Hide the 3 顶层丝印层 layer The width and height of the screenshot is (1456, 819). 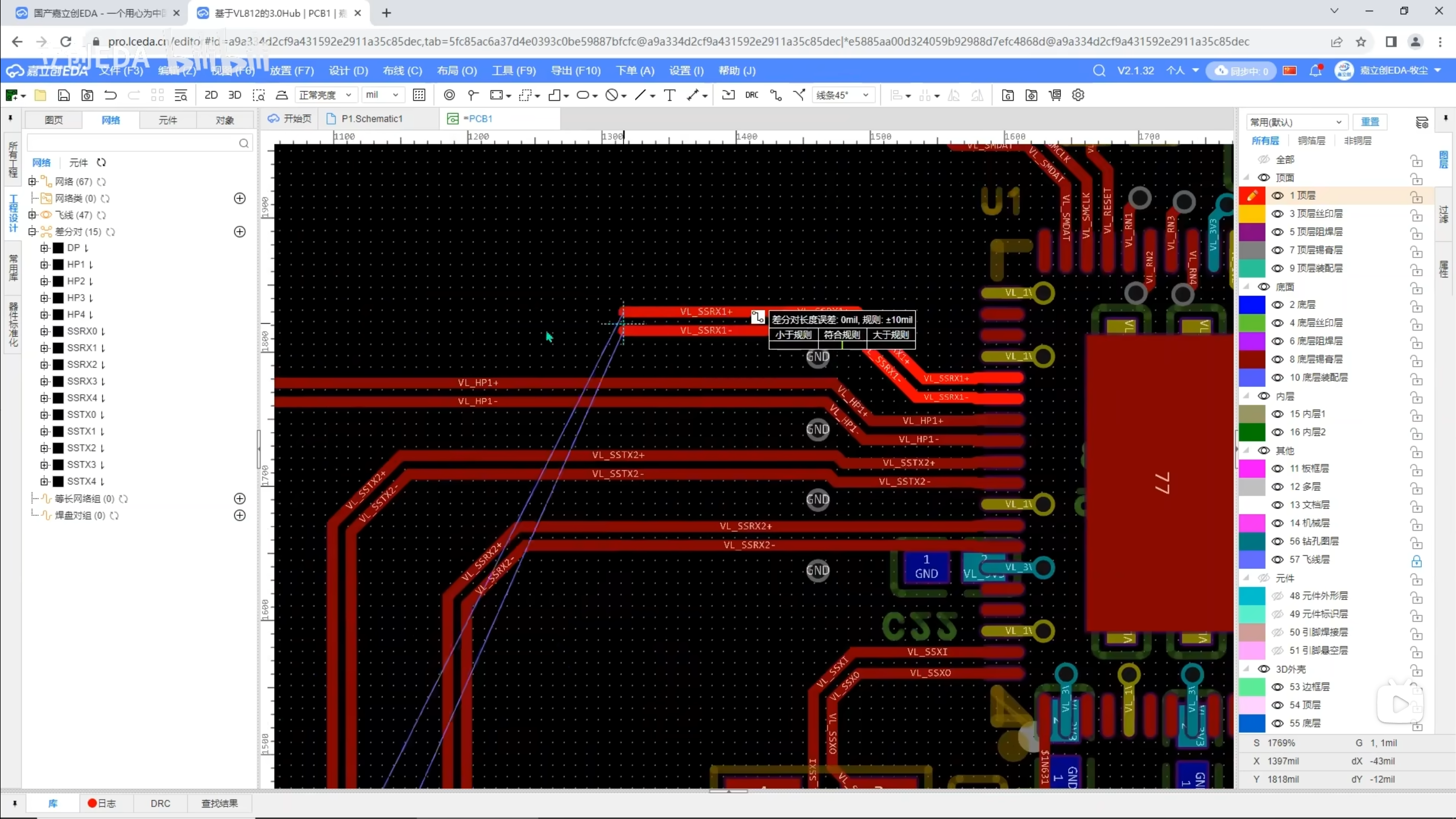(x=1277, y=214)
